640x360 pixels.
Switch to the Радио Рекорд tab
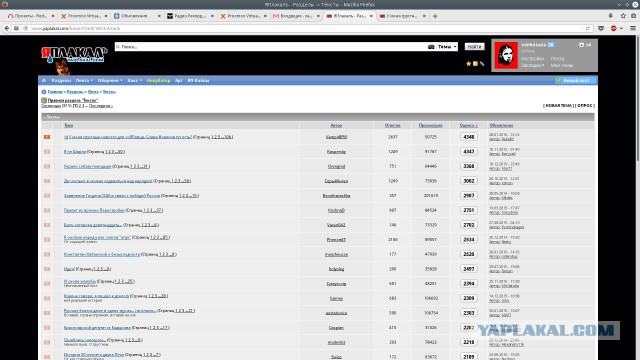tap(190, 16)
